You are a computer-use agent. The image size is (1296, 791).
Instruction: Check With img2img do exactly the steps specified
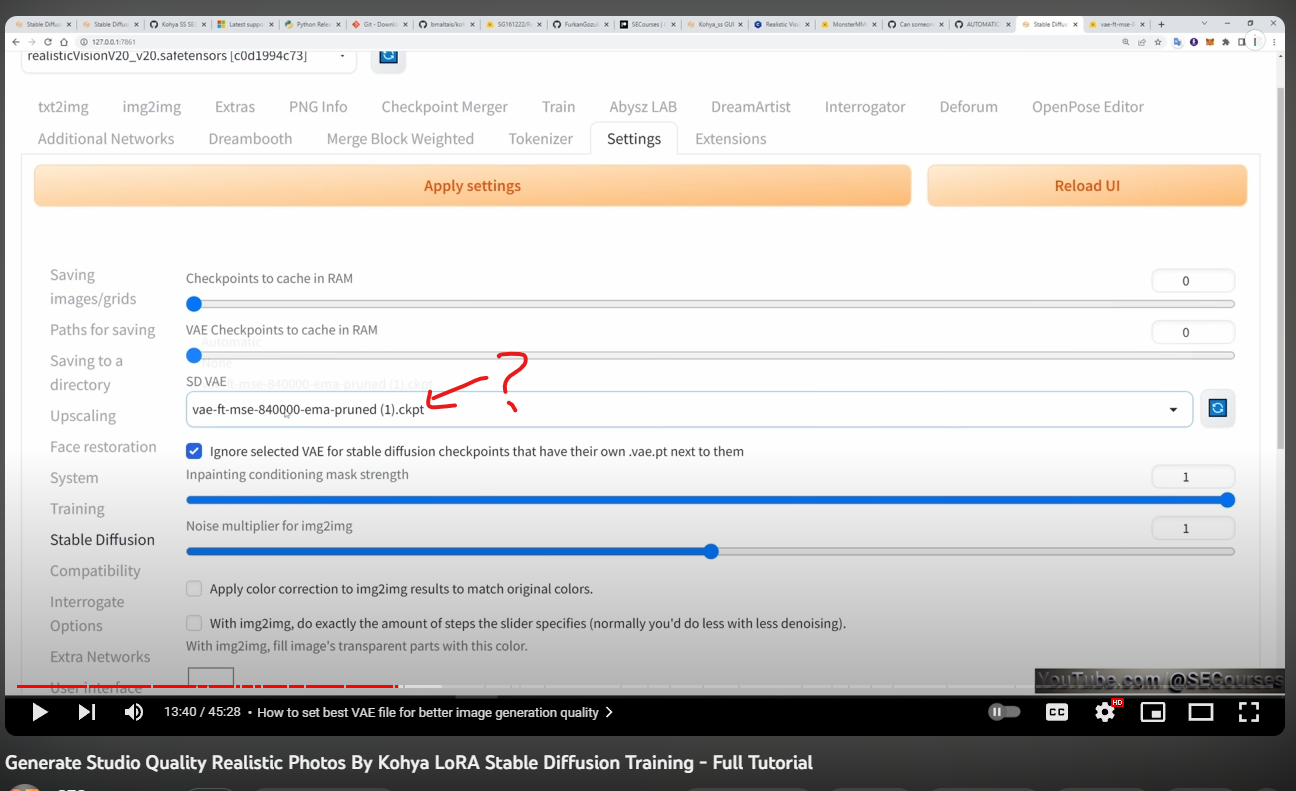pyautogui.click(x=194, y=622)
